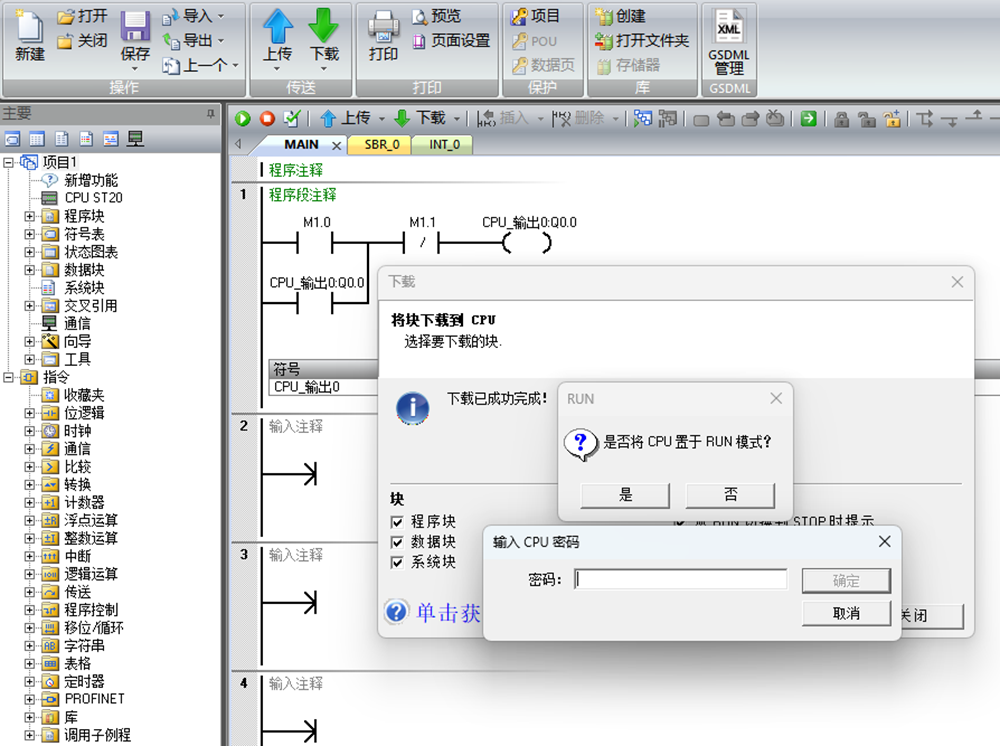Click the New (新建) file icon
1000x746 pixels.
click(30, 28)
